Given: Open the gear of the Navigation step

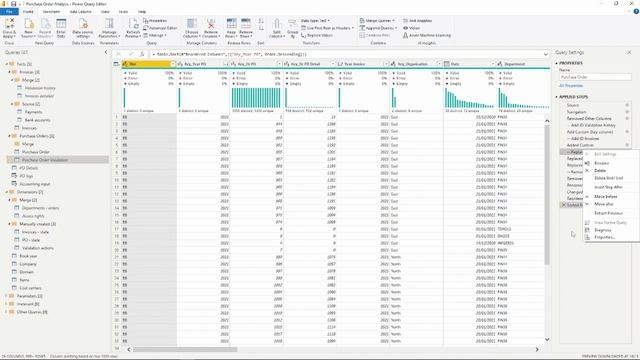Looking at the screenshot, I should point(627,112).
